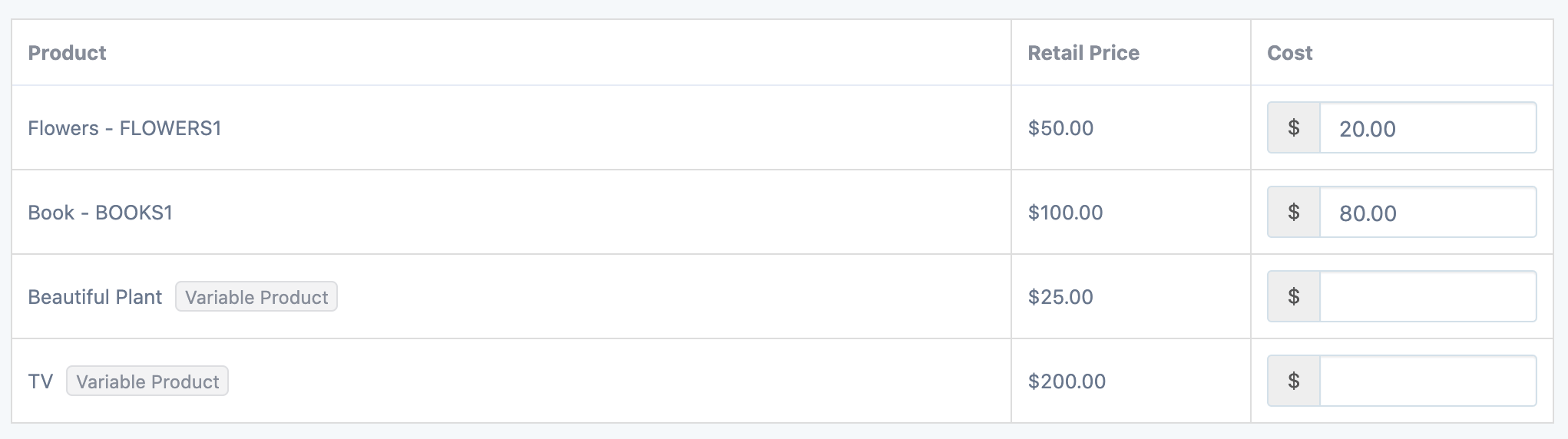Click the $50.00 retail price for Flowers
The height and width of the screenshot is (439, 1568).
tap(1060, 128)
